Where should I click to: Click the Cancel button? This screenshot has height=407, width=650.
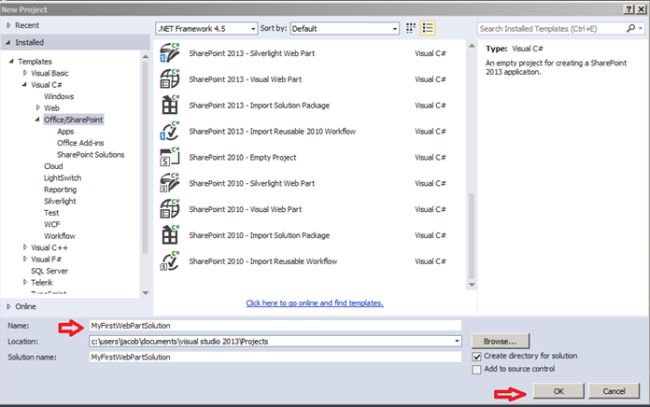coord(614,391)
